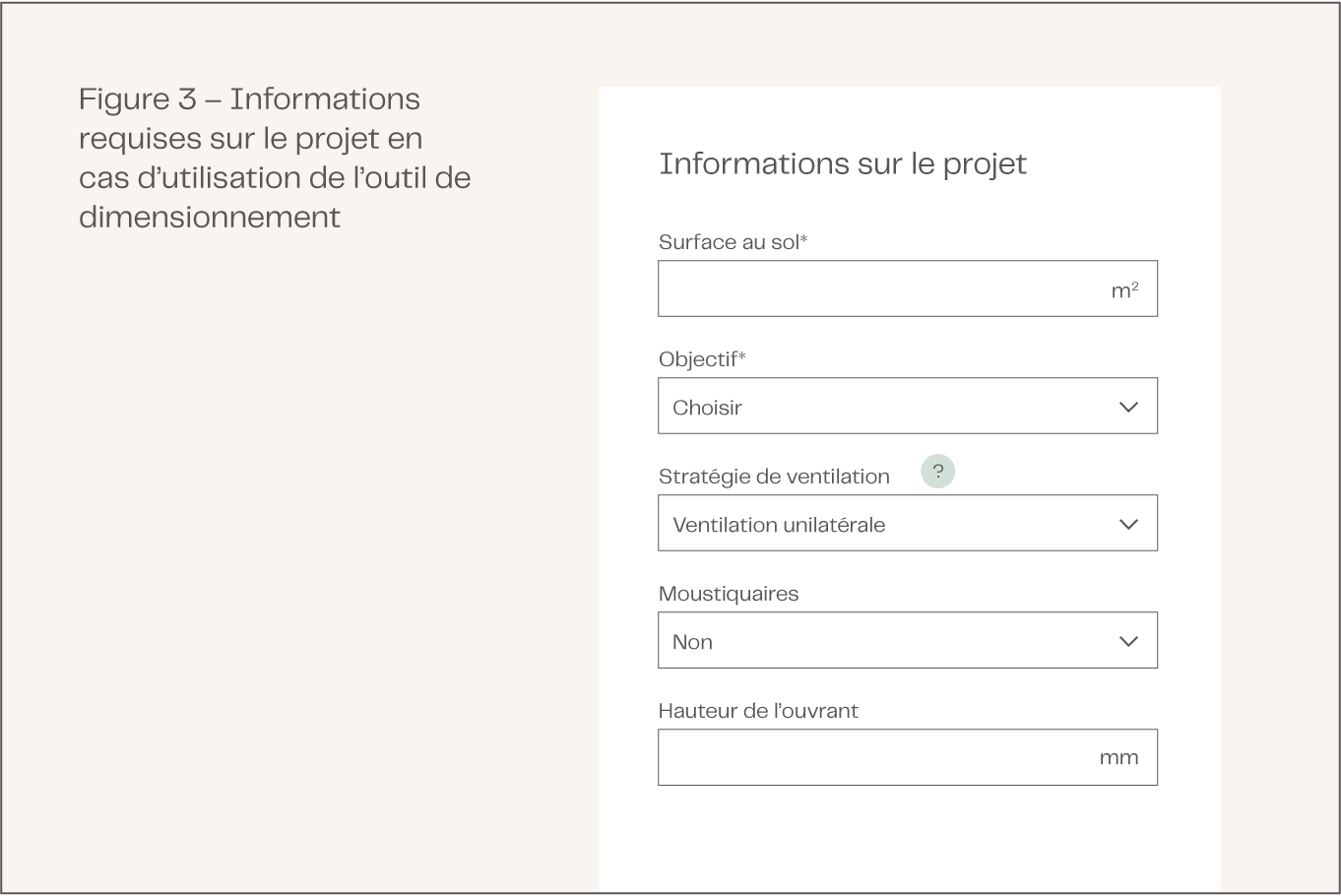Open the Moustiquaires dropdown set to Non
This screenshot has width=1341, height=896.
[906, 641]
